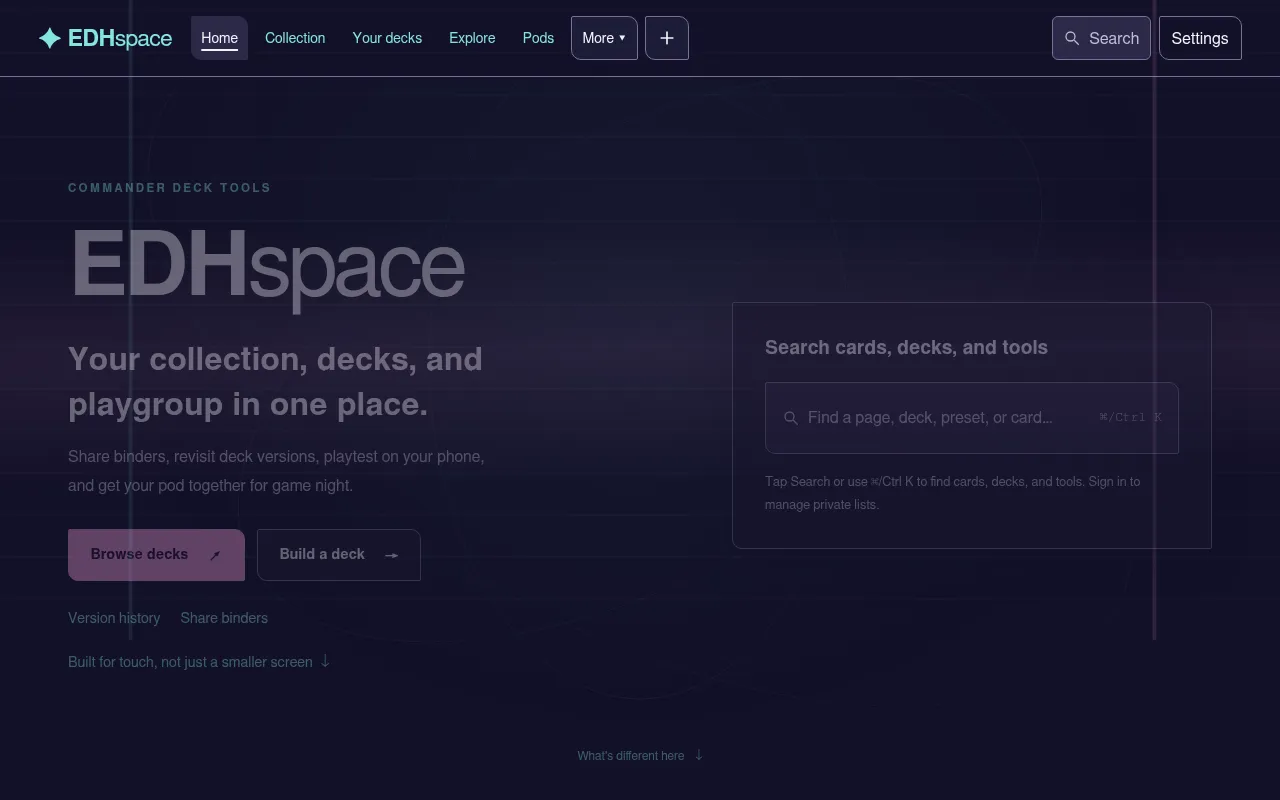This screenshot has width=1280, height=800.
Task: Open the Collection page
Action: pyautogui.click(x=295, y=38)
